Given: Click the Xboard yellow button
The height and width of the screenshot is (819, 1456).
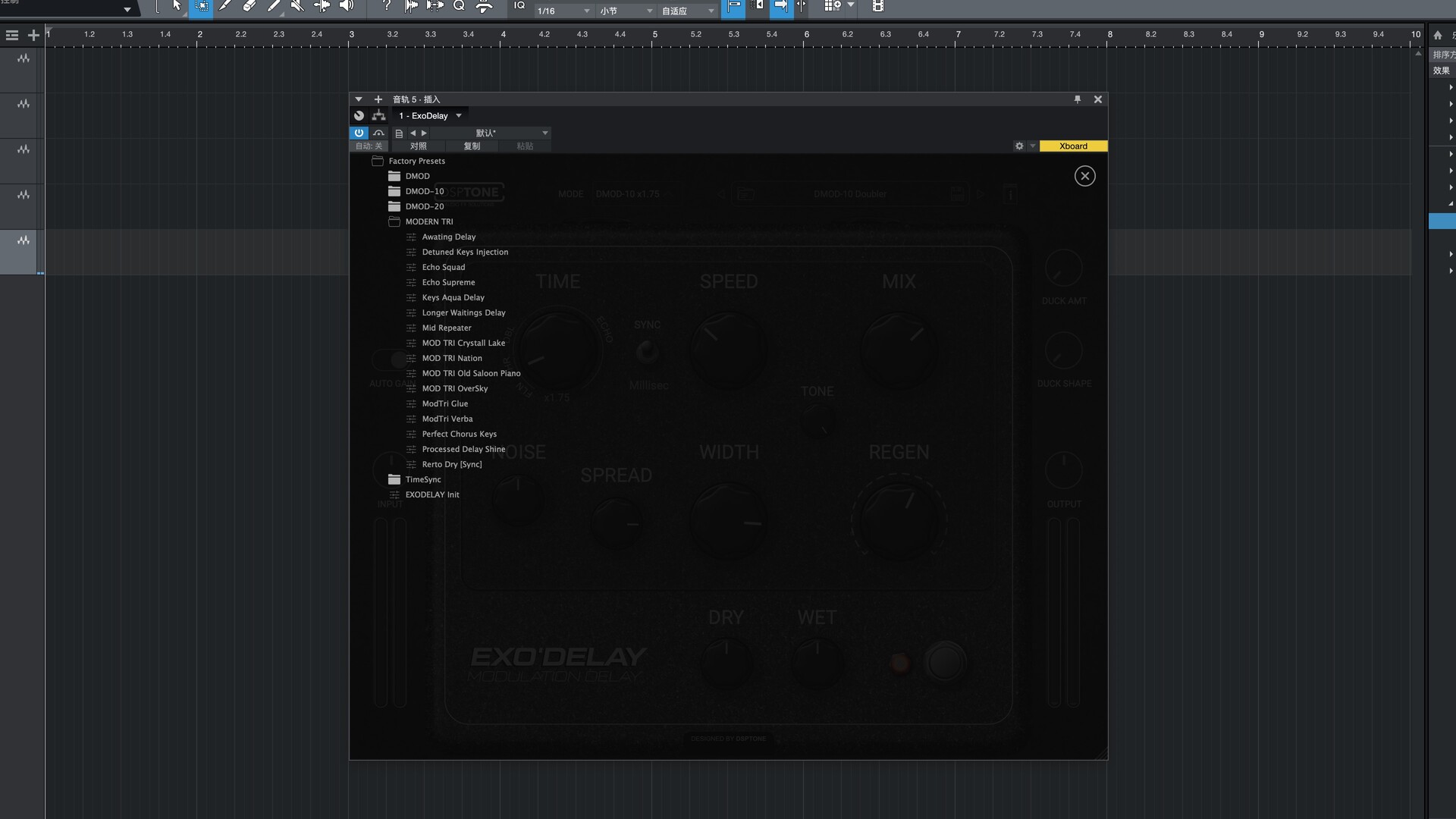Looking at the screenshot, I should 1072,146.
